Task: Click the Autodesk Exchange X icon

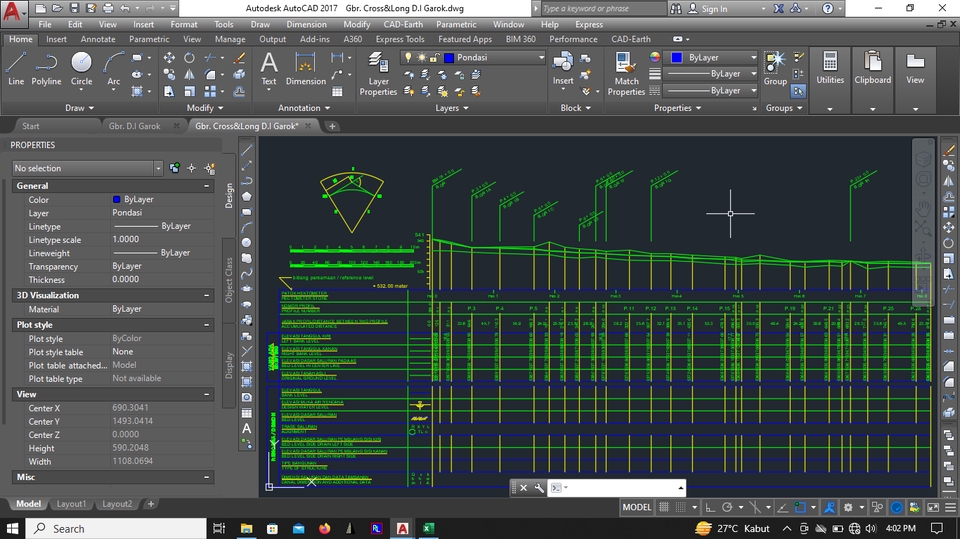Action: pos(778,8)
